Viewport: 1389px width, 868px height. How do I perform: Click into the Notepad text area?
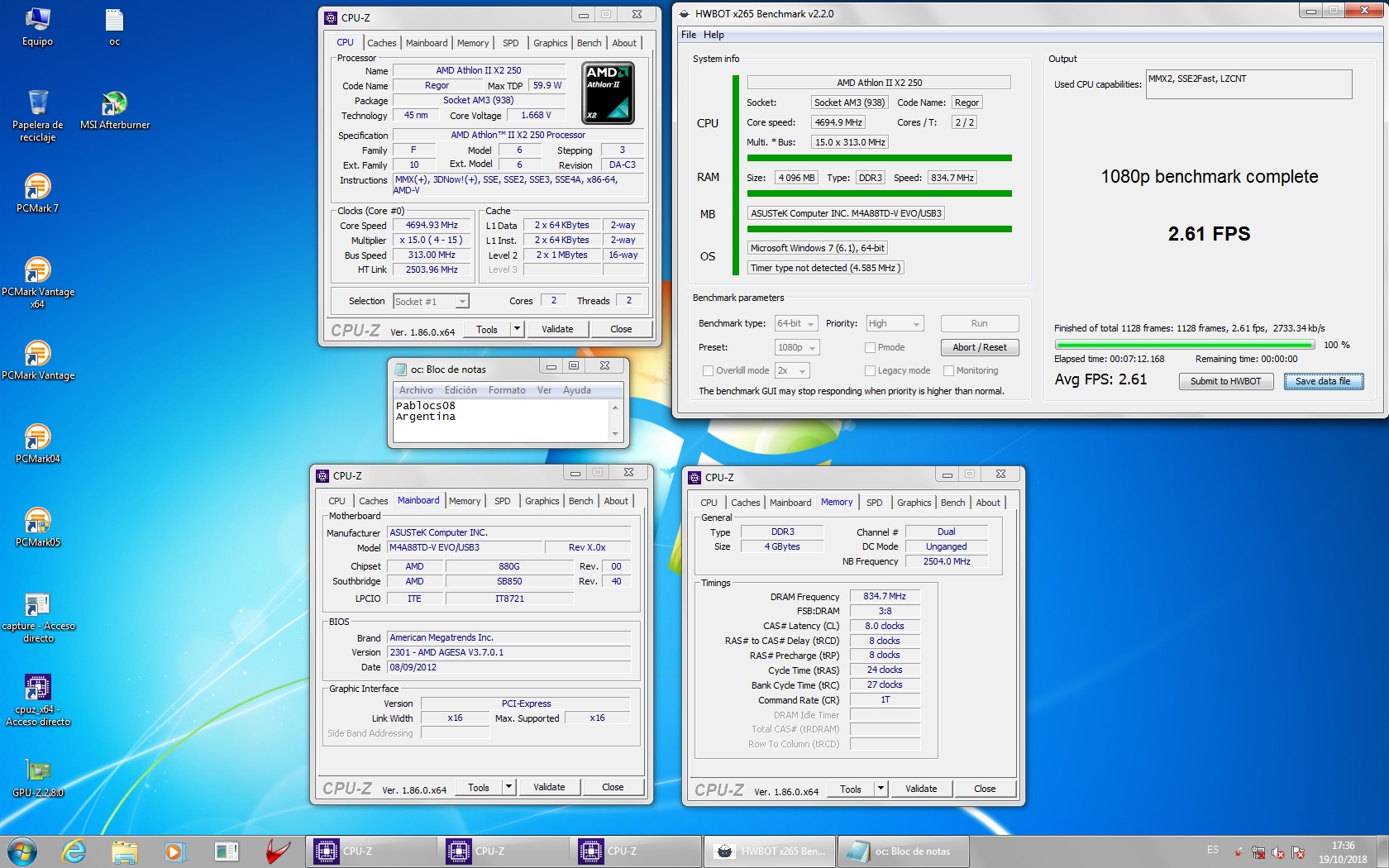(501, 420)
